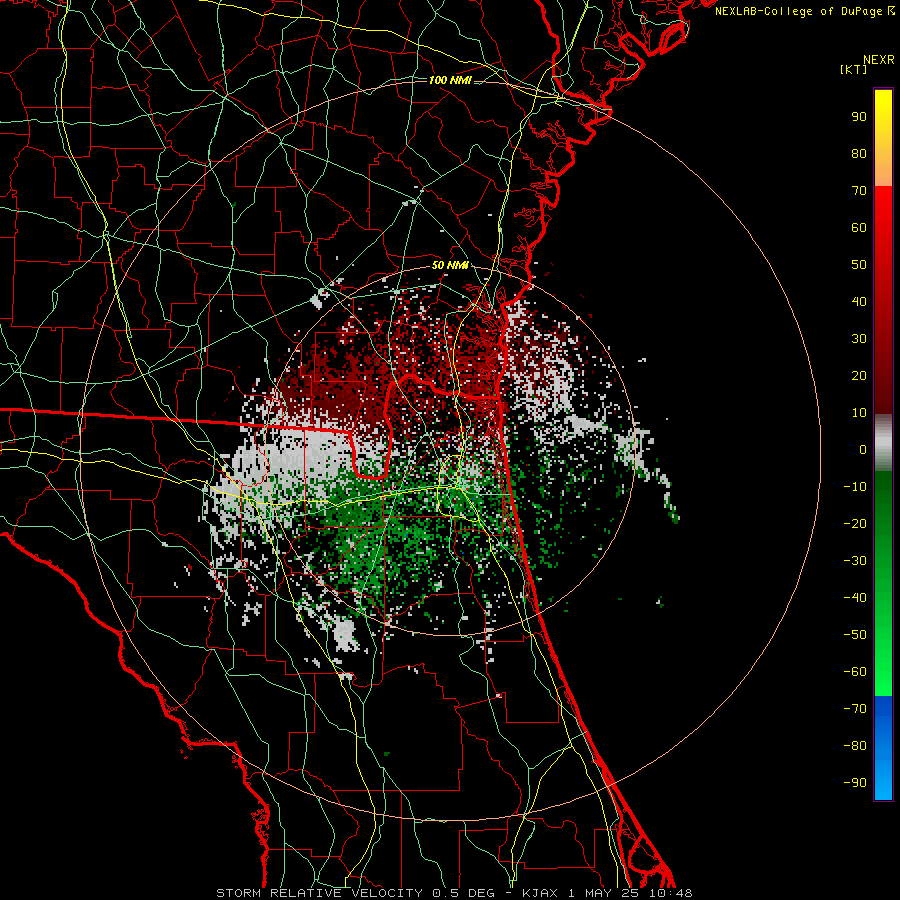The width and height of the screenshot is (900, 900).
Task: Click the bright green segment of color bar
Action: [x=883, y=584]
